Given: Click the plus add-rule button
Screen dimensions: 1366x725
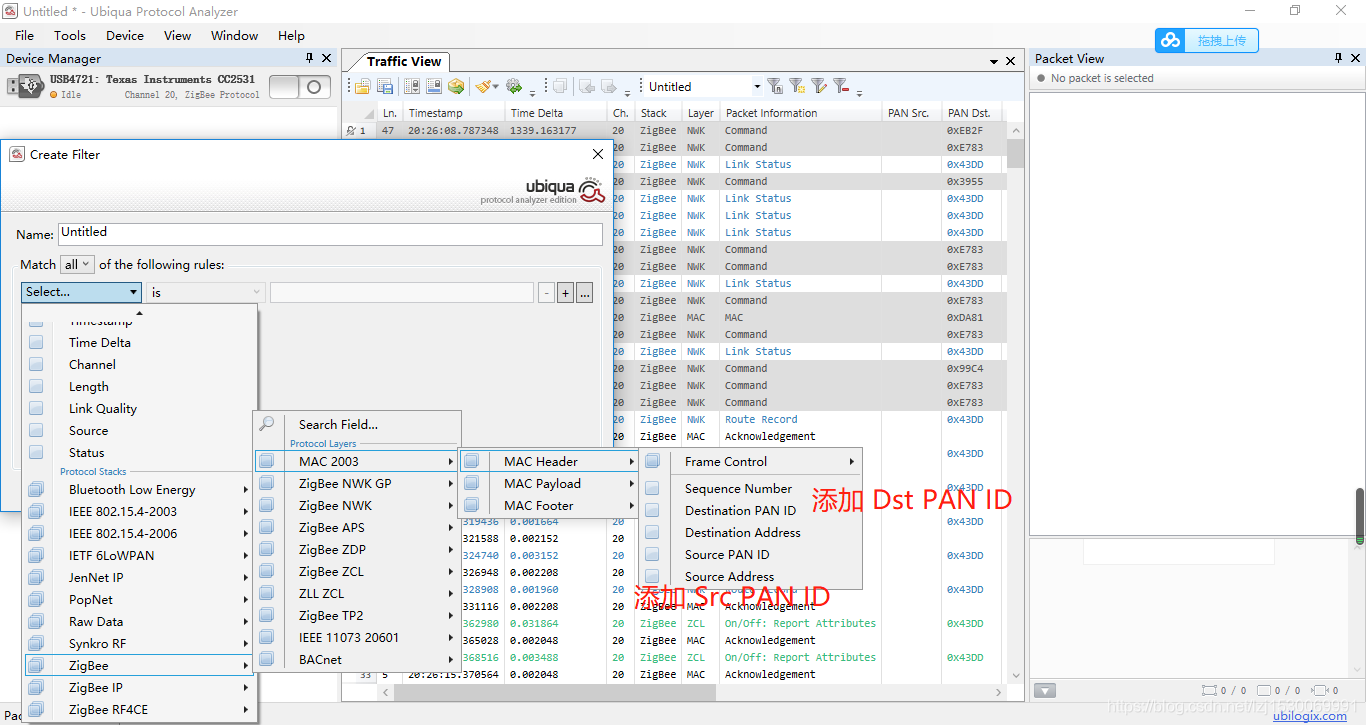Looking at the screenshot, I should 565,293.
